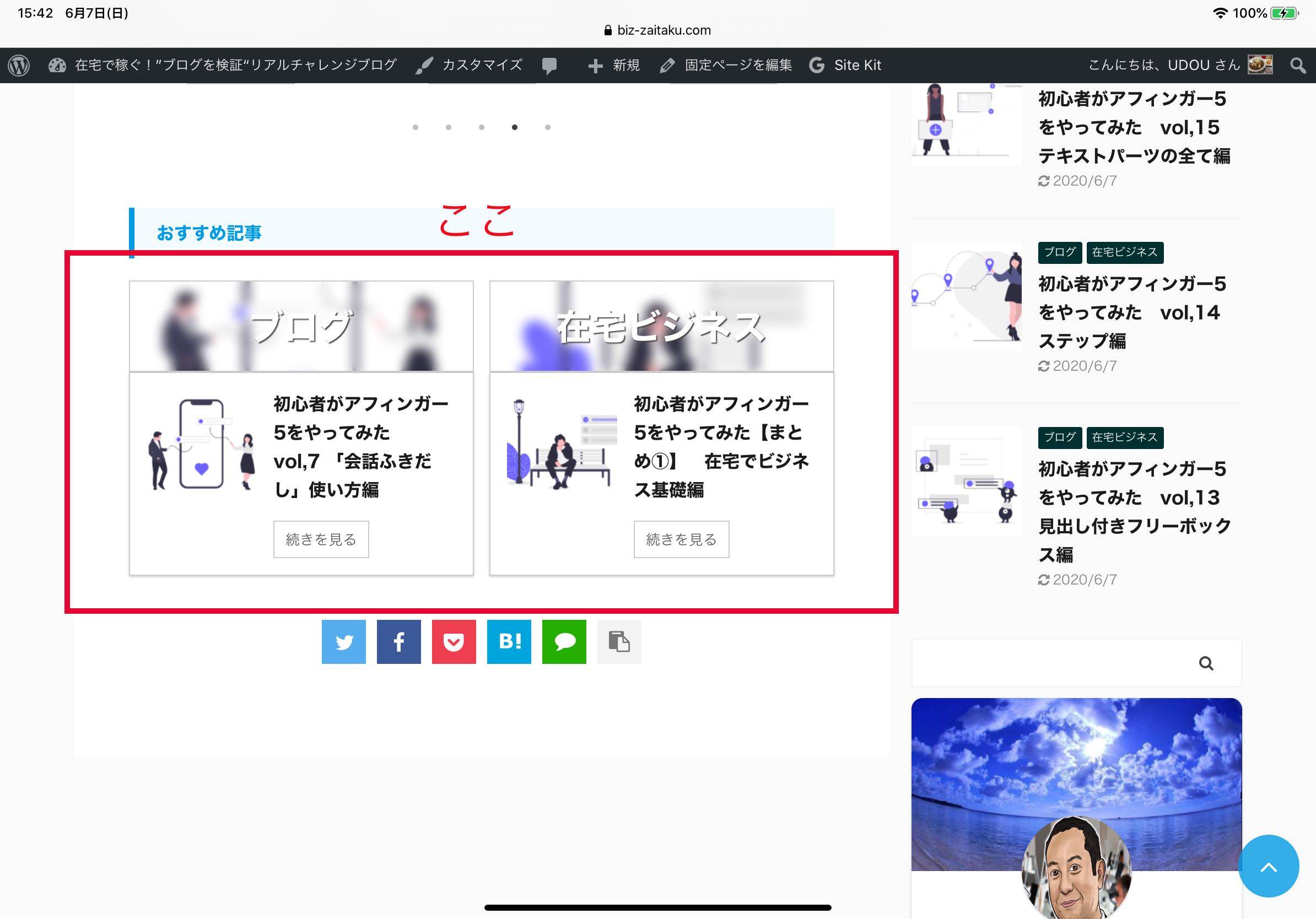Tap the battery indicator in status bar
The height and width of the screenshot is (919, 1316).
(x=1285, y=13)
